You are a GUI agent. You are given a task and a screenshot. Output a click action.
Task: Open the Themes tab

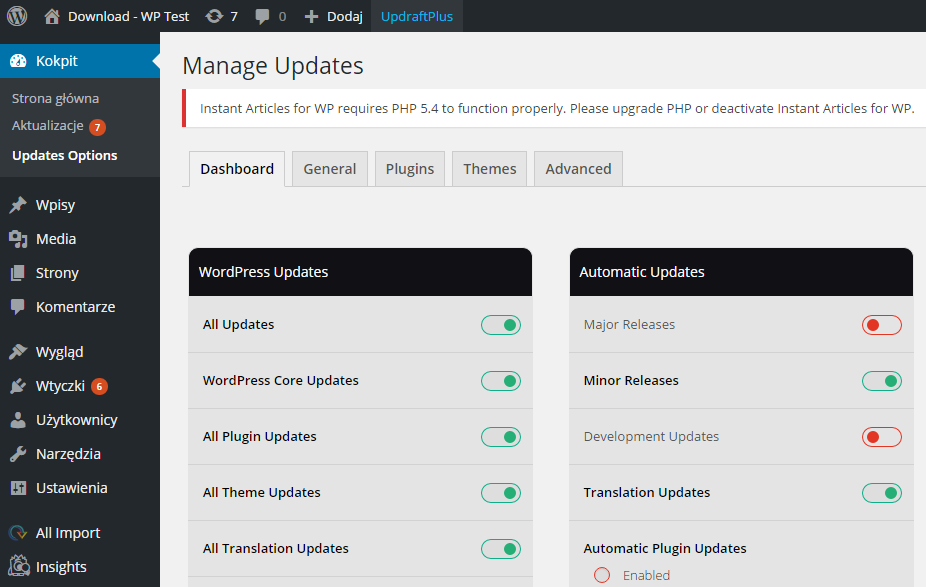click(x=490, y=169)
